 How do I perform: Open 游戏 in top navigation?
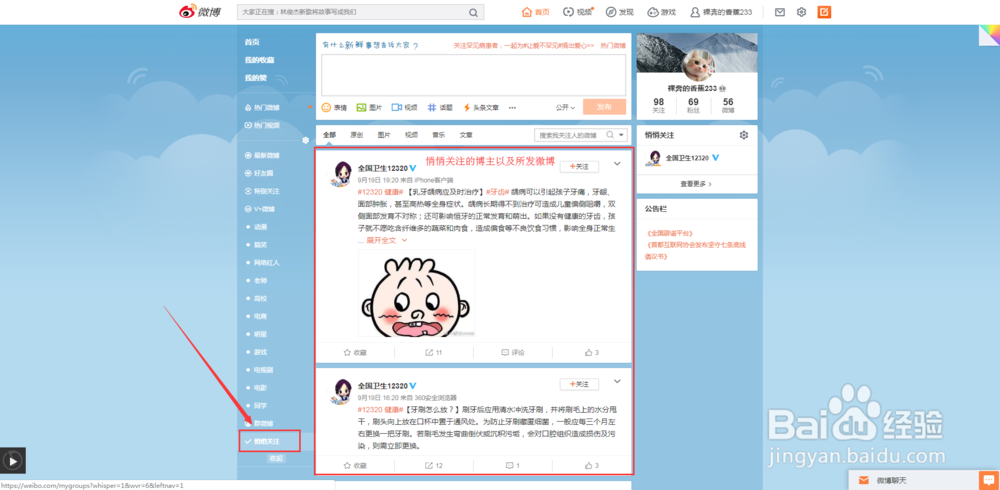(661, 12)
